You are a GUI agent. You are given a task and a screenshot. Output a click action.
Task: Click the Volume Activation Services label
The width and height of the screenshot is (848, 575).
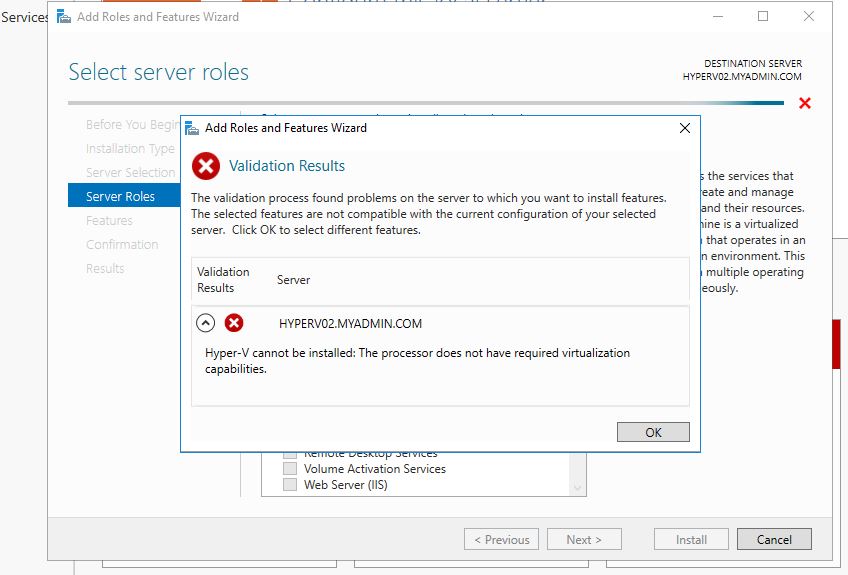pyautogui.click(x=375, y=469)
